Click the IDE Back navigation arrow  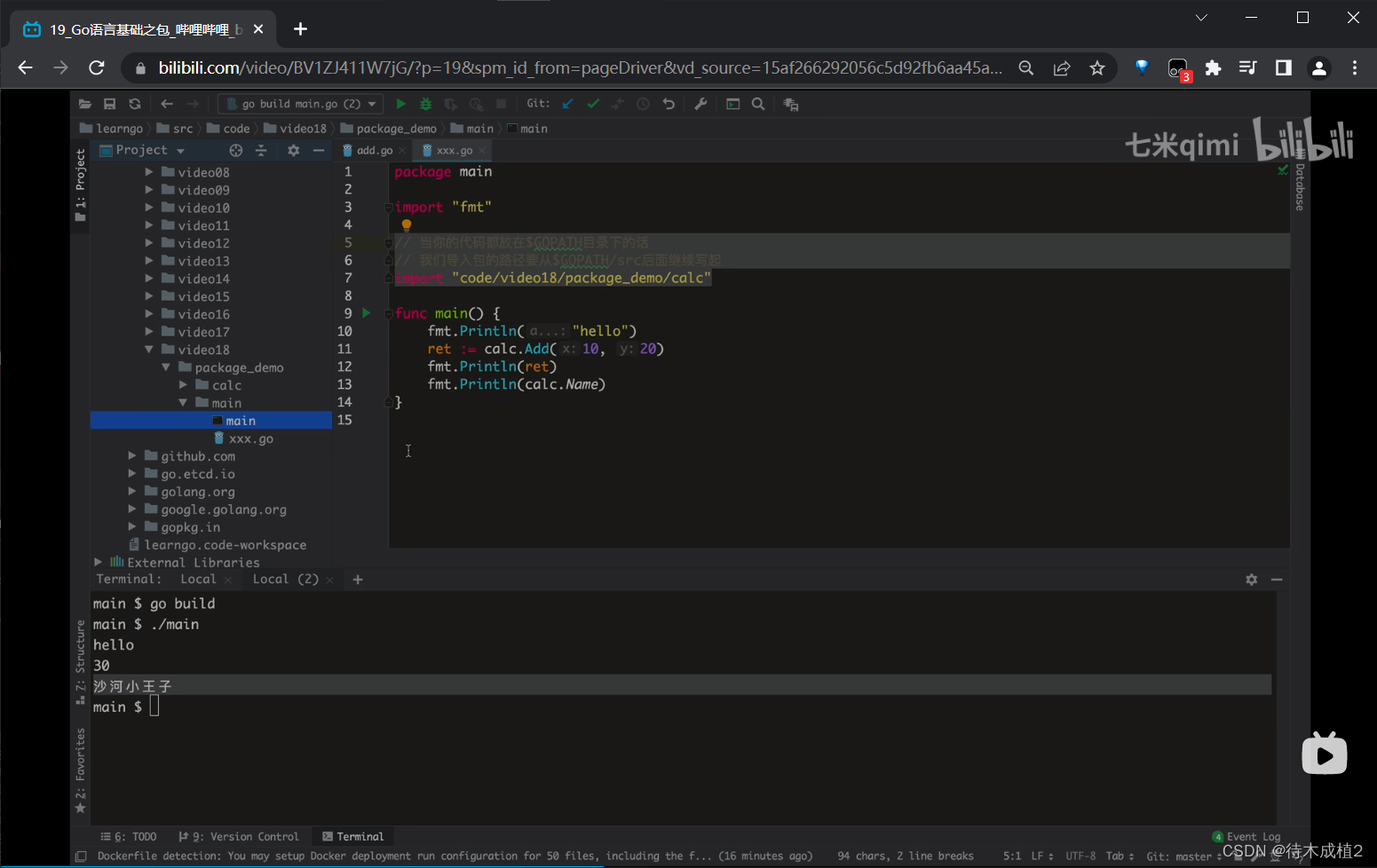pyautogui.click(x=167, y=104)
